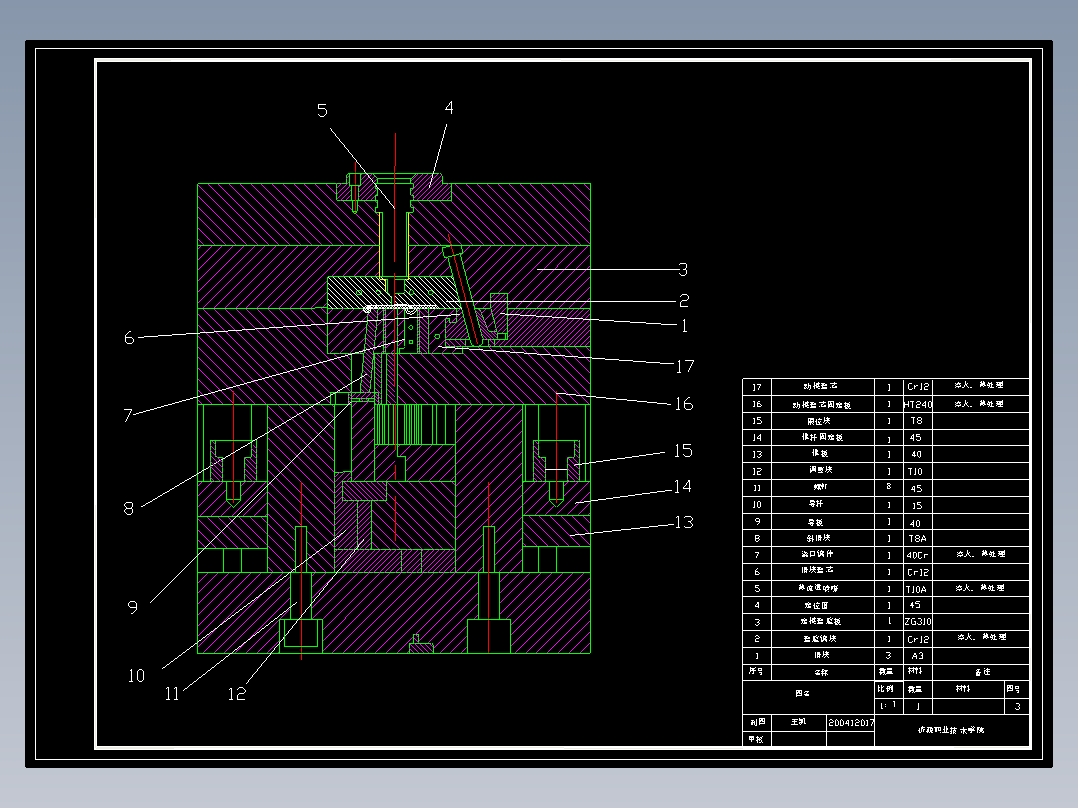This screenshot has height=808, width=1078.
Task: Click the row number 10 cell in parts table
Action: coord(757,505)
